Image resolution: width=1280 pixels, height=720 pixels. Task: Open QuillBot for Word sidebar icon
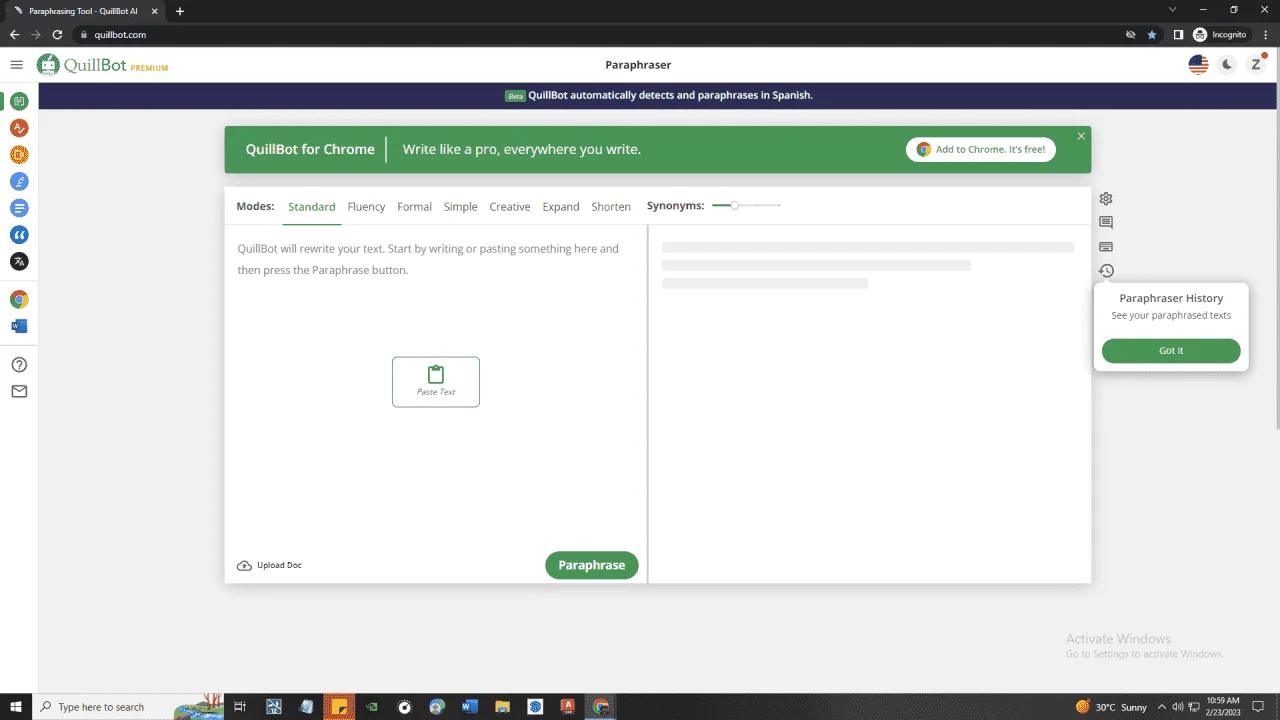(19, 326)
